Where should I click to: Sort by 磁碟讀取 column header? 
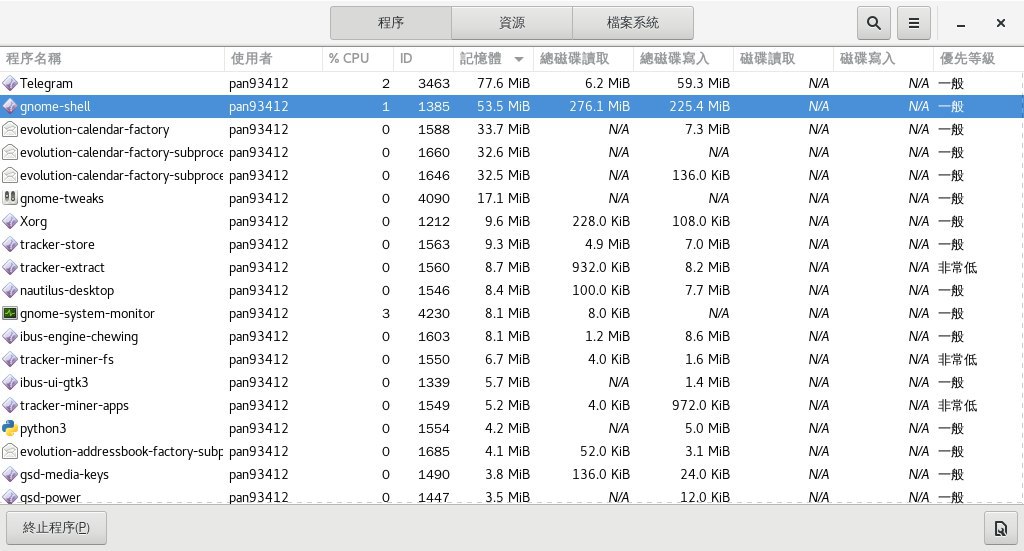tap(783, 59)
